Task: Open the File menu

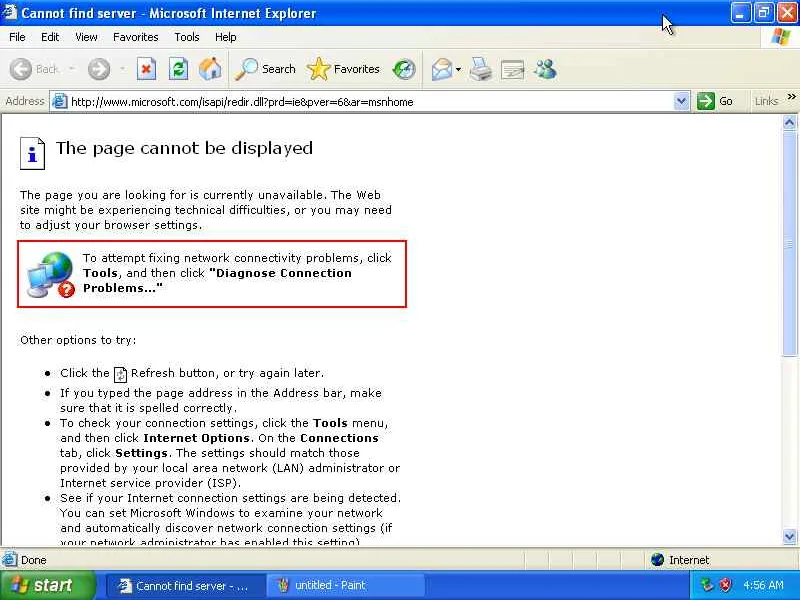Action: [17, 37]
